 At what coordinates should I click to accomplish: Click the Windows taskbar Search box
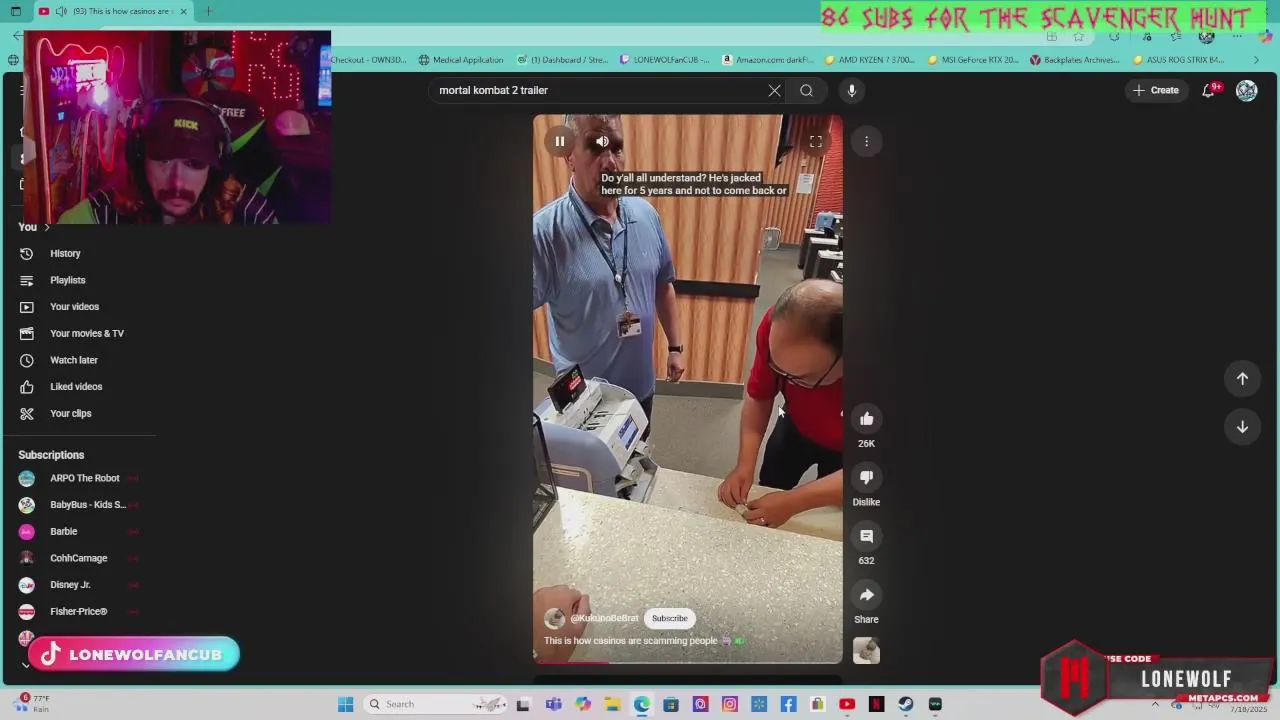pos(435,704)
